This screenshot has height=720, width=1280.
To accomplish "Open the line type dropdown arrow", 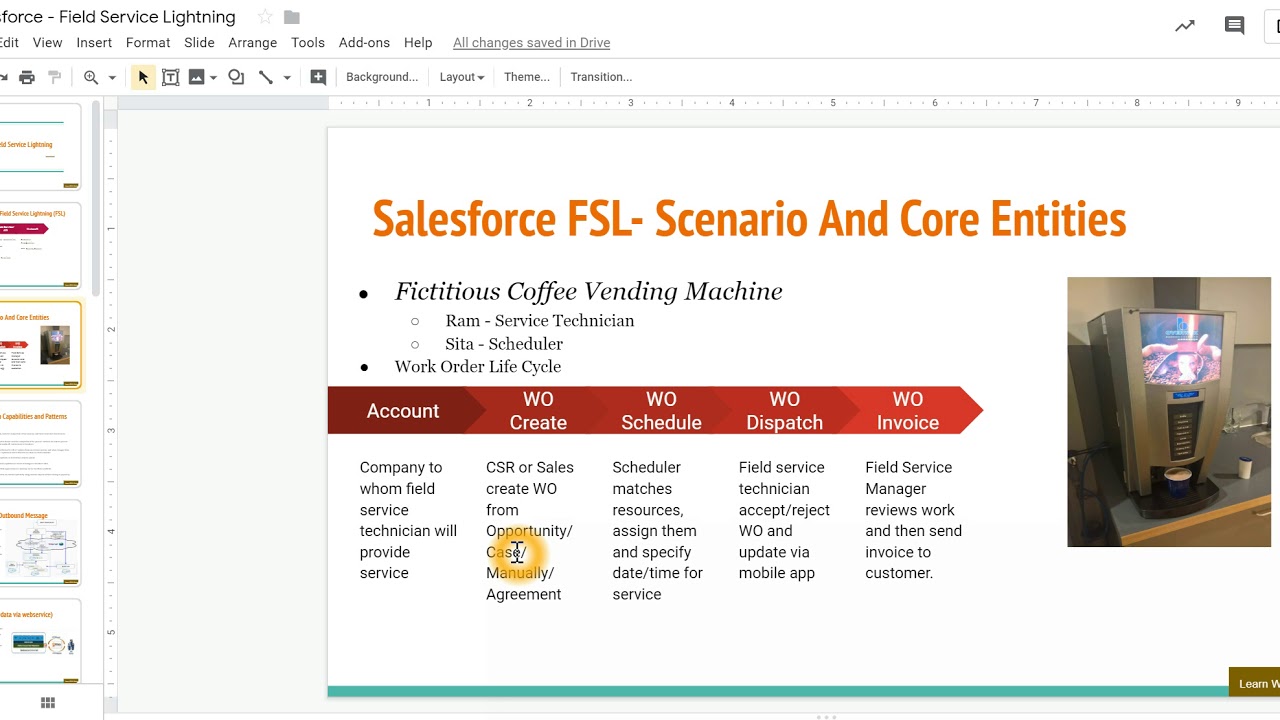I will [x=287, y=77].
